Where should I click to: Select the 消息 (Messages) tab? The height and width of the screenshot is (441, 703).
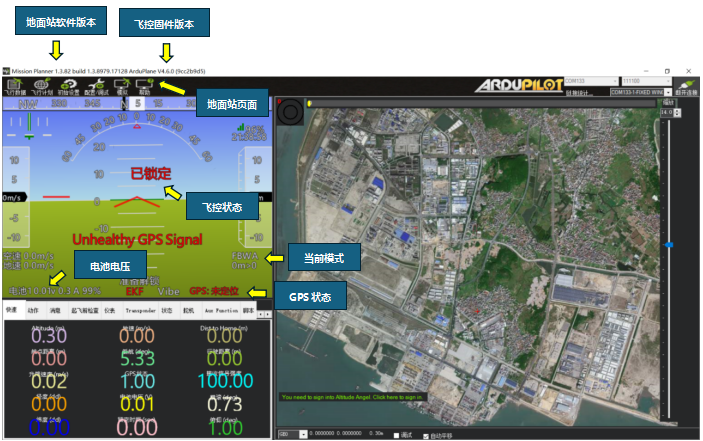tap(55, 310)
